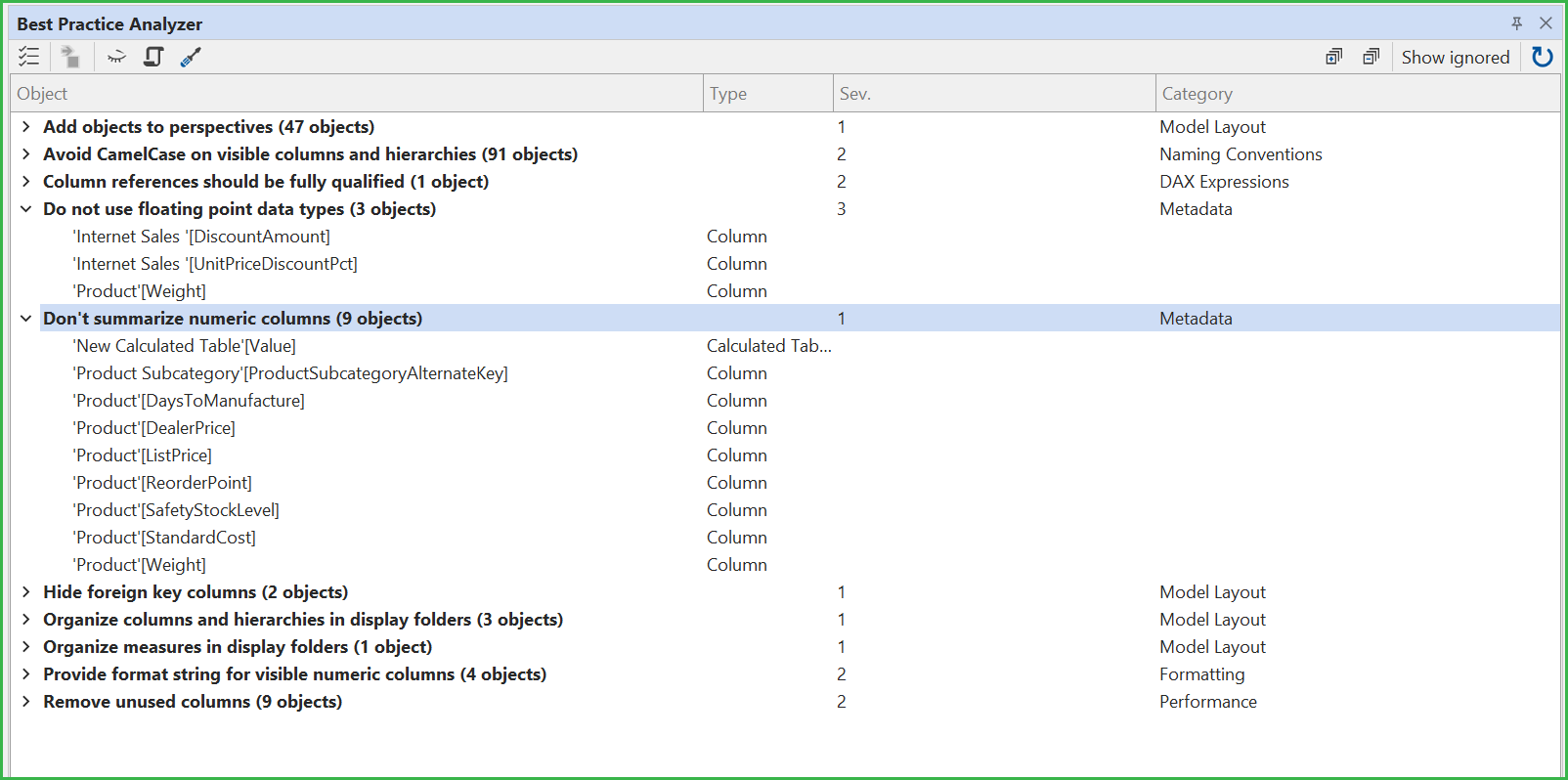The height and width of the screenshot is (780, 1568).
Task: Click the go to object icon
Action: pyautogui.click(x=69, y=57)
